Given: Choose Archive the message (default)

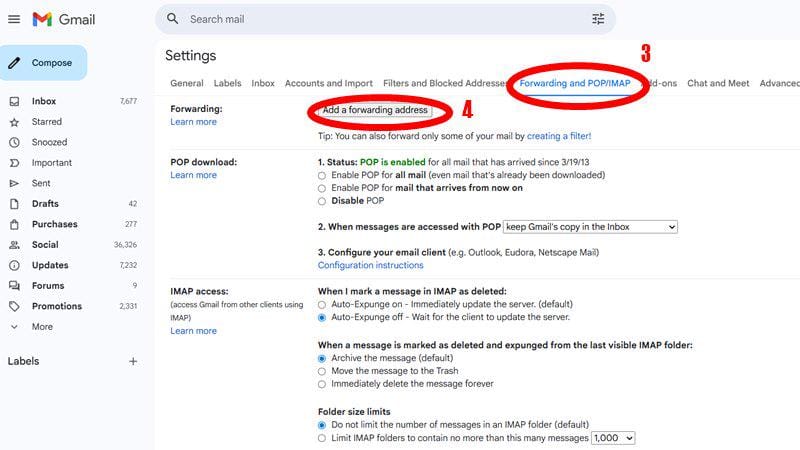Looking at the screenshot, I should 321,359.
